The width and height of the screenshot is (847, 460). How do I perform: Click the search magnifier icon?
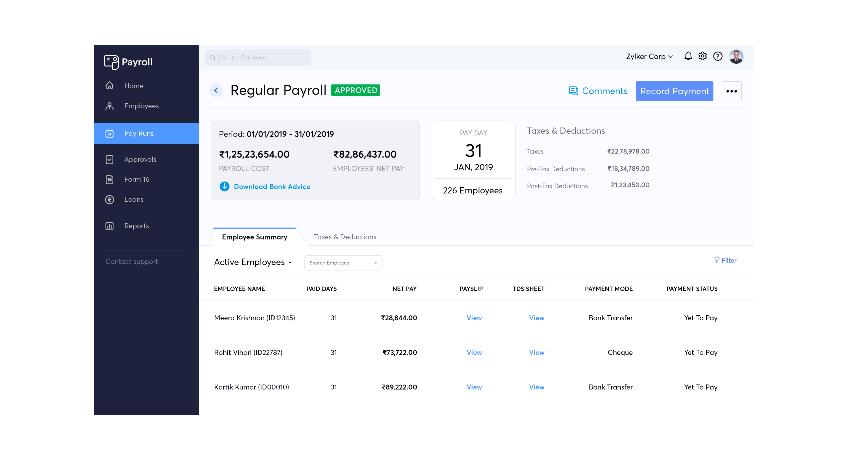click(213, 57)
